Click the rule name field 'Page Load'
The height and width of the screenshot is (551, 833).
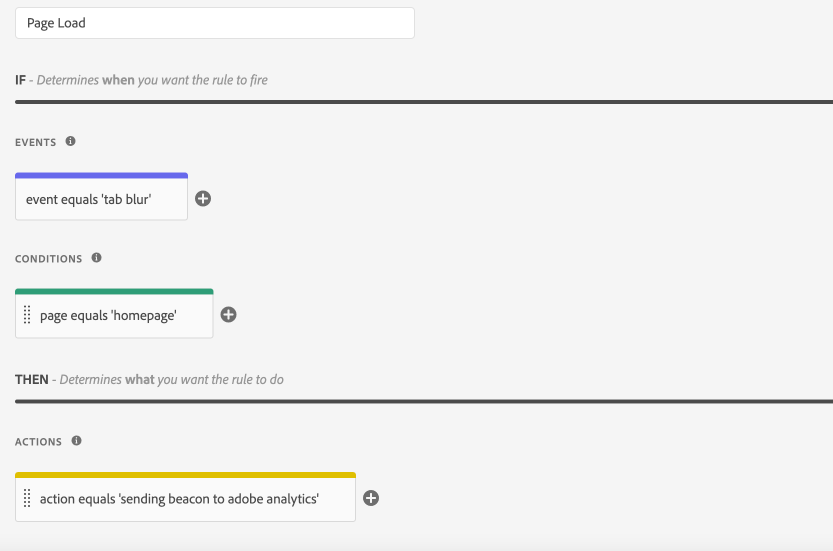pyautogui.click(x=214, y=23)
